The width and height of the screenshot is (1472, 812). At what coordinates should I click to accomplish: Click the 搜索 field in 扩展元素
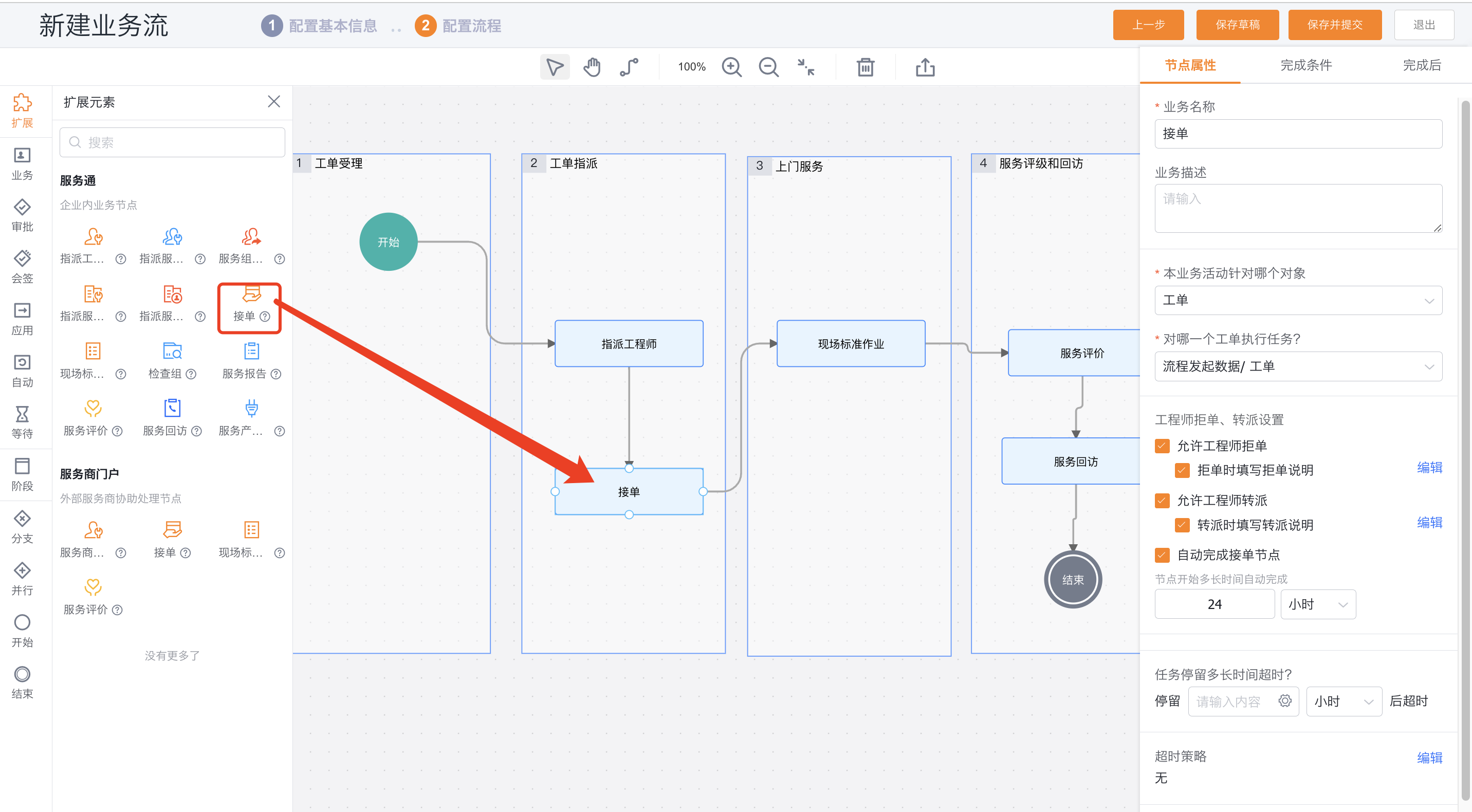pos(172,142)
